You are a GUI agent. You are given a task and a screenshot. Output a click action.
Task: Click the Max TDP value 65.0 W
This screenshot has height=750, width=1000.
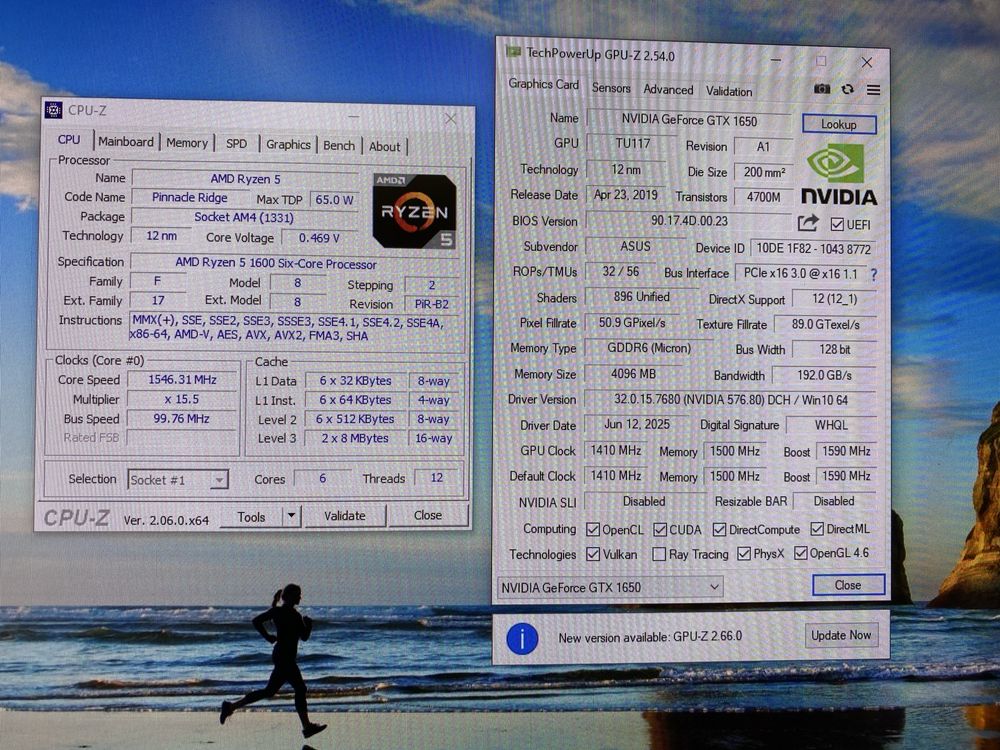coord(334,200)
